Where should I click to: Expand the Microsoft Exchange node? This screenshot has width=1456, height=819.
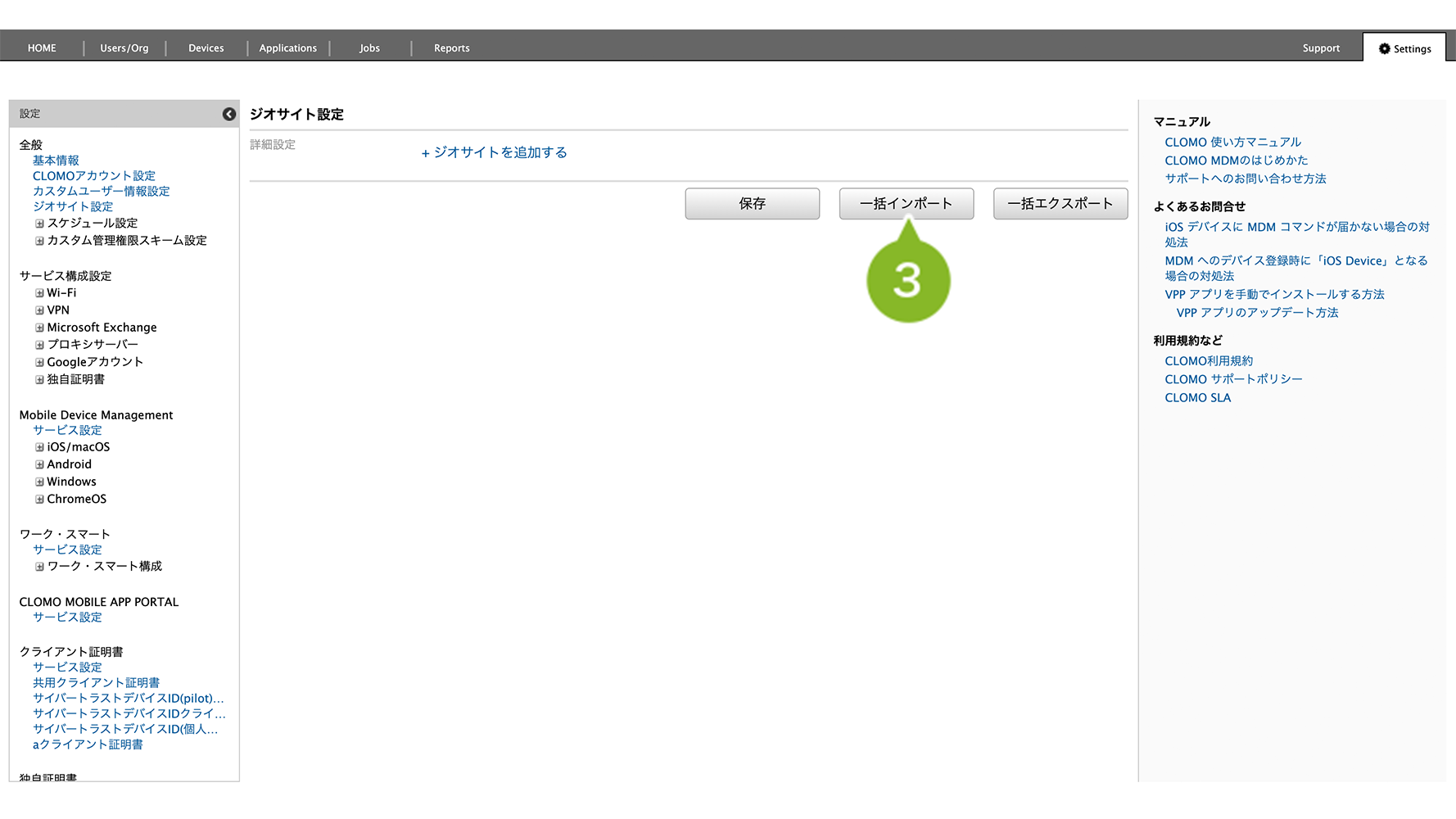[x=39, y=328]
